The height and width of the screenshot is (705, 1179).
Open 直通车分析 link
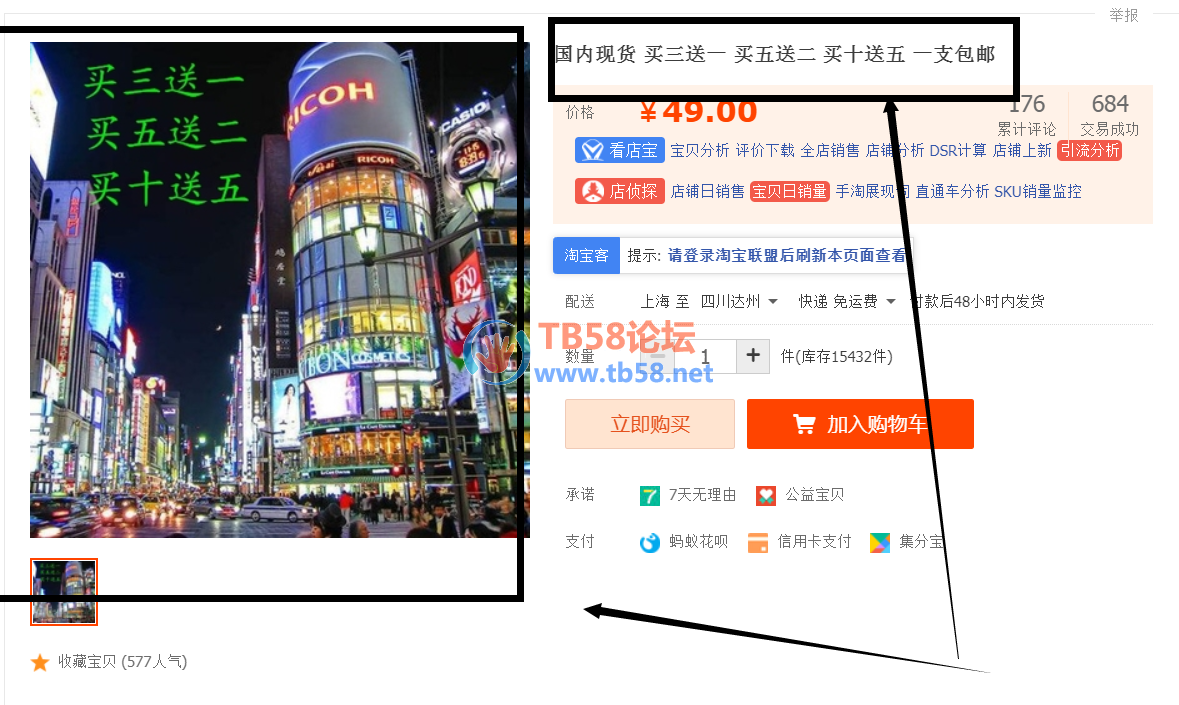[x=952, y=192]
